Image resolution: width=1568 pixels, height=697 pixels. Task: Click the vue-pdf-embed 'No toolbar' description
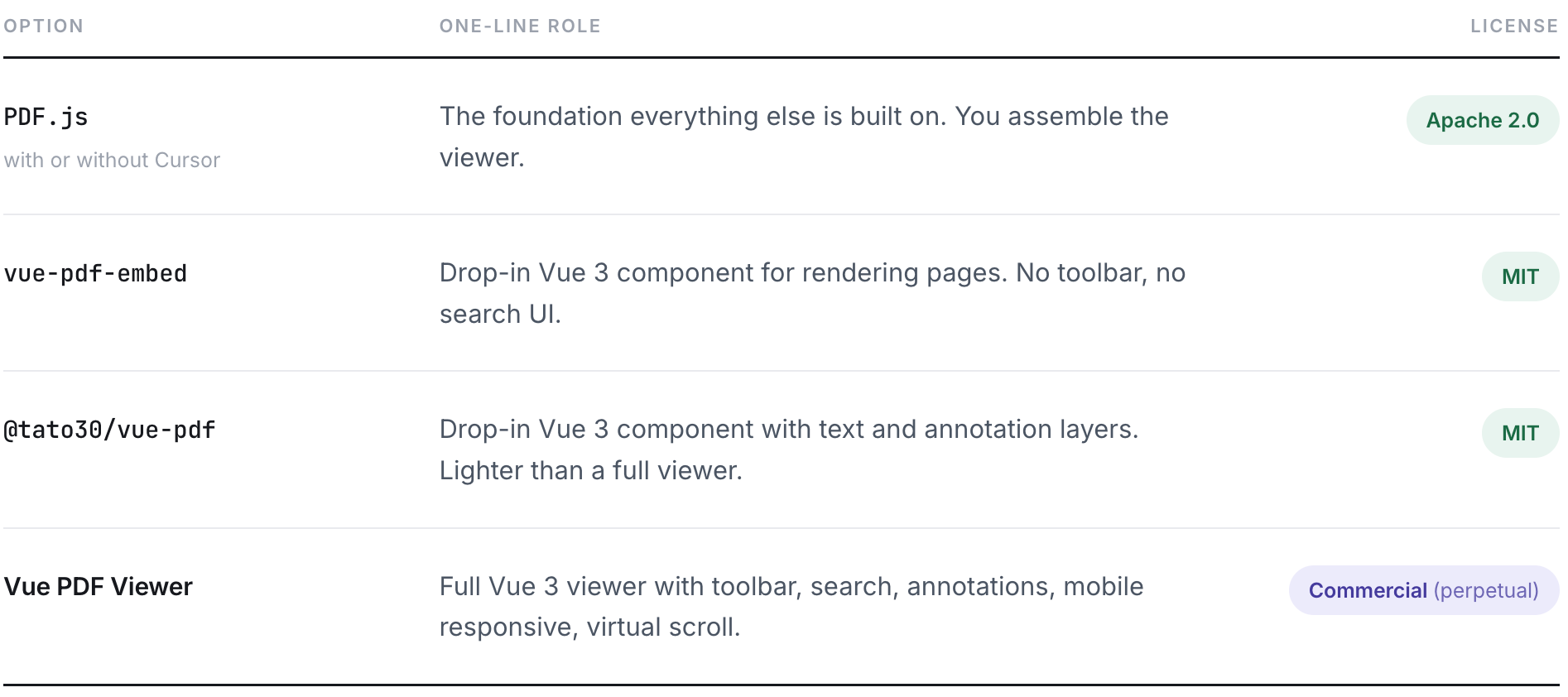click(812, 293)
